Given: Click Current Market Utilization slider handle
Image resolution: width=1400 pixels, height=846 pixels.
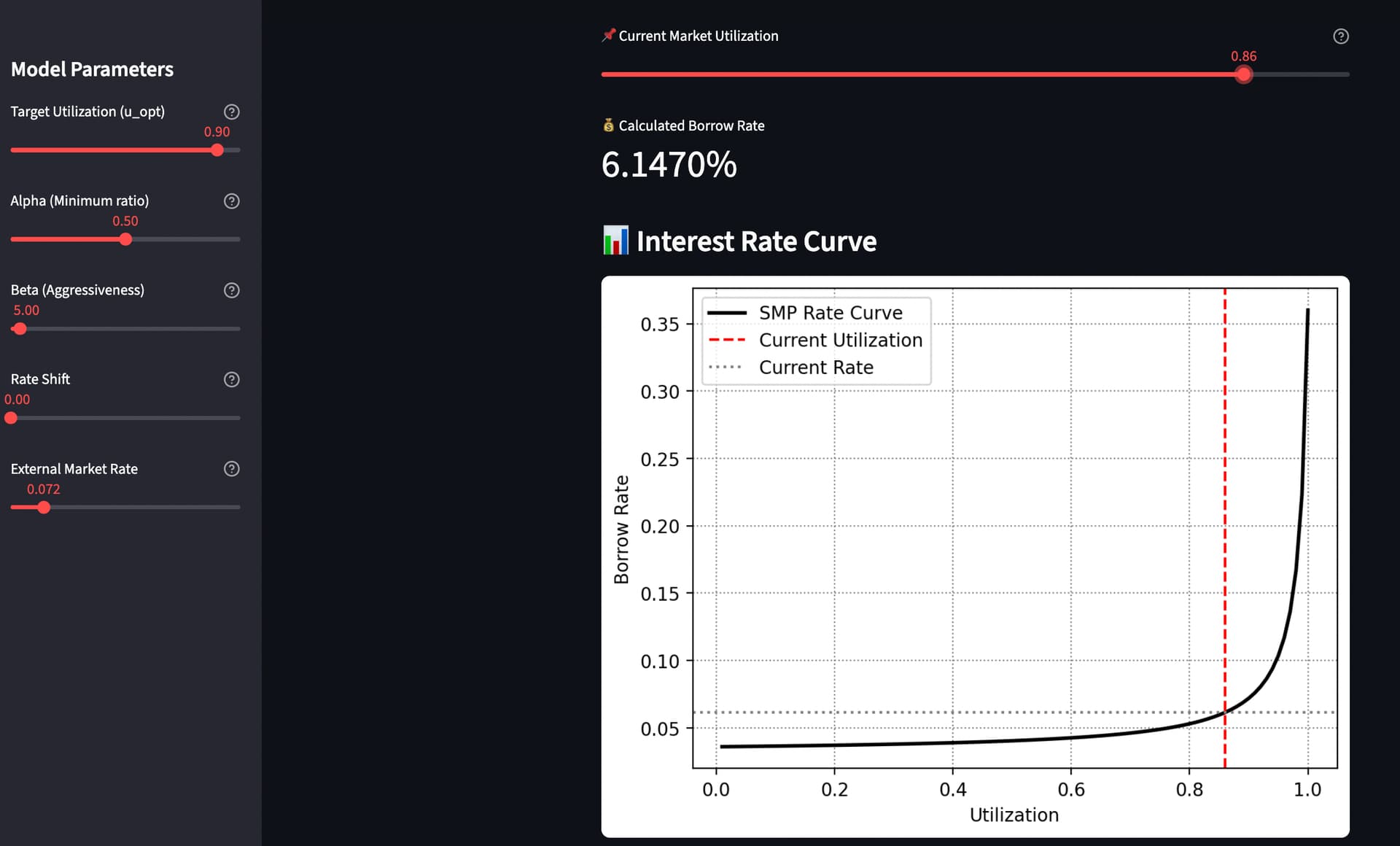Looking at the screenshot, I should [x=1243, y=74].
